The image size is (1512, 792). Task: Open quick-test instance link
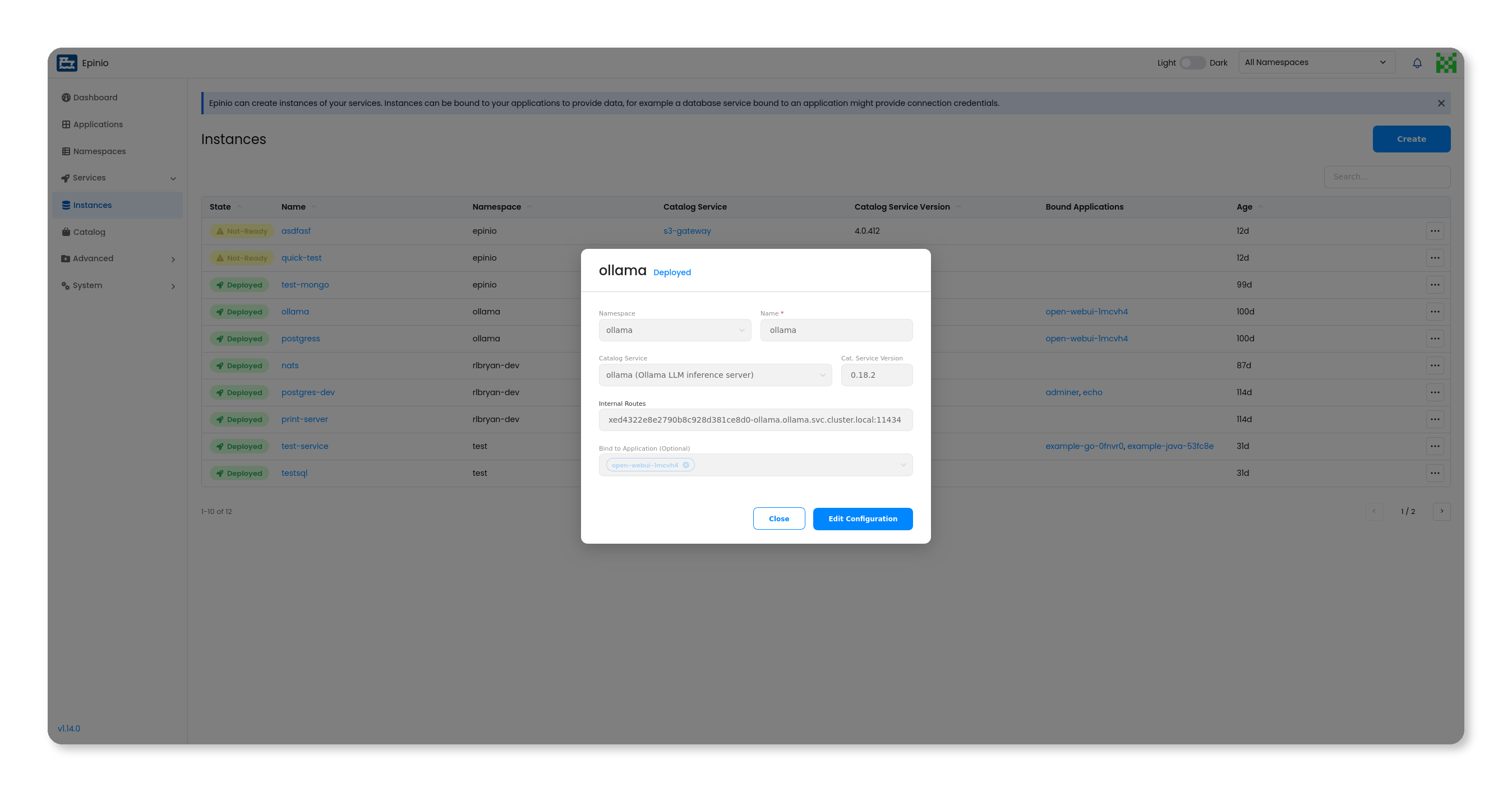point(301,258)
